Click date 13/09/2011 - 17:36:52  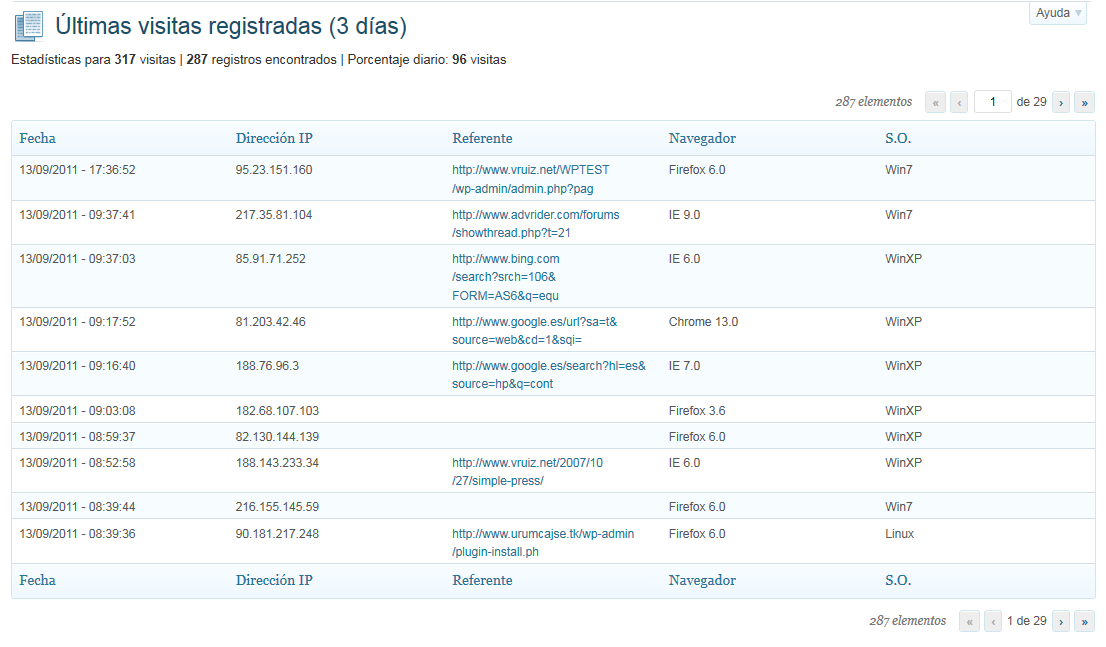point(78,170)
